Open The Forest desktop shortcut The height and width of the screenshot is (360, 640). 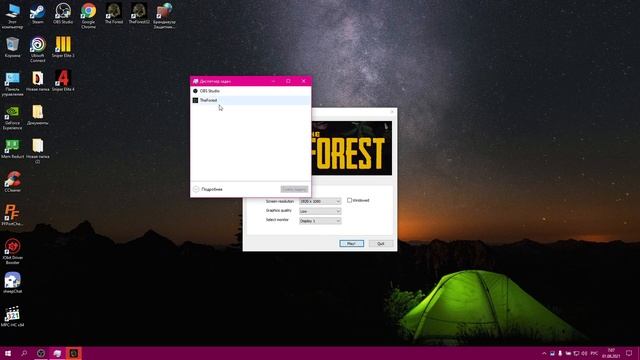(113, 13)
